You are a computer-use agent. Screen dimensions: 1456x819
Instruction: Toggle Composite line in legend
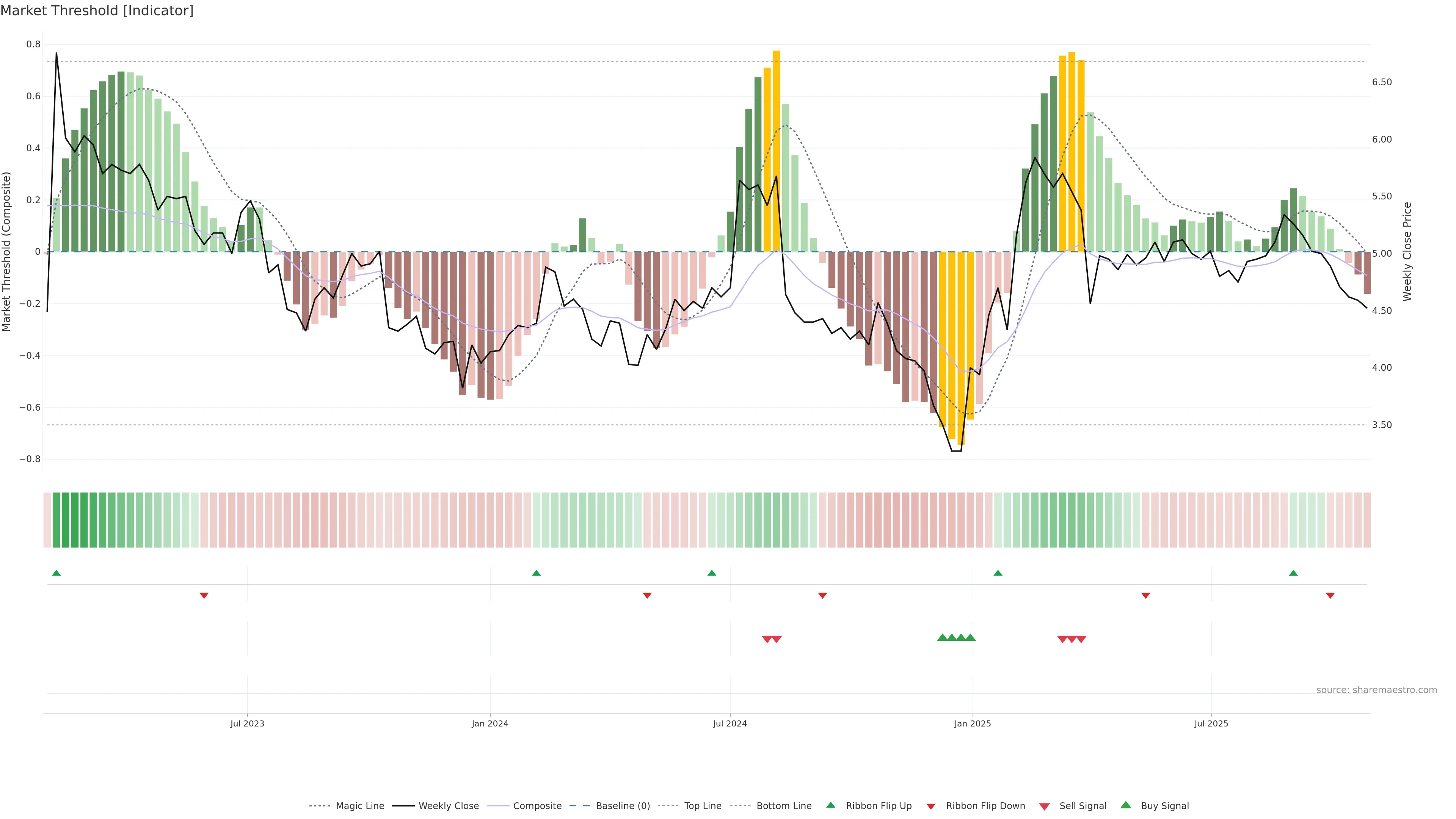point(537,806)
